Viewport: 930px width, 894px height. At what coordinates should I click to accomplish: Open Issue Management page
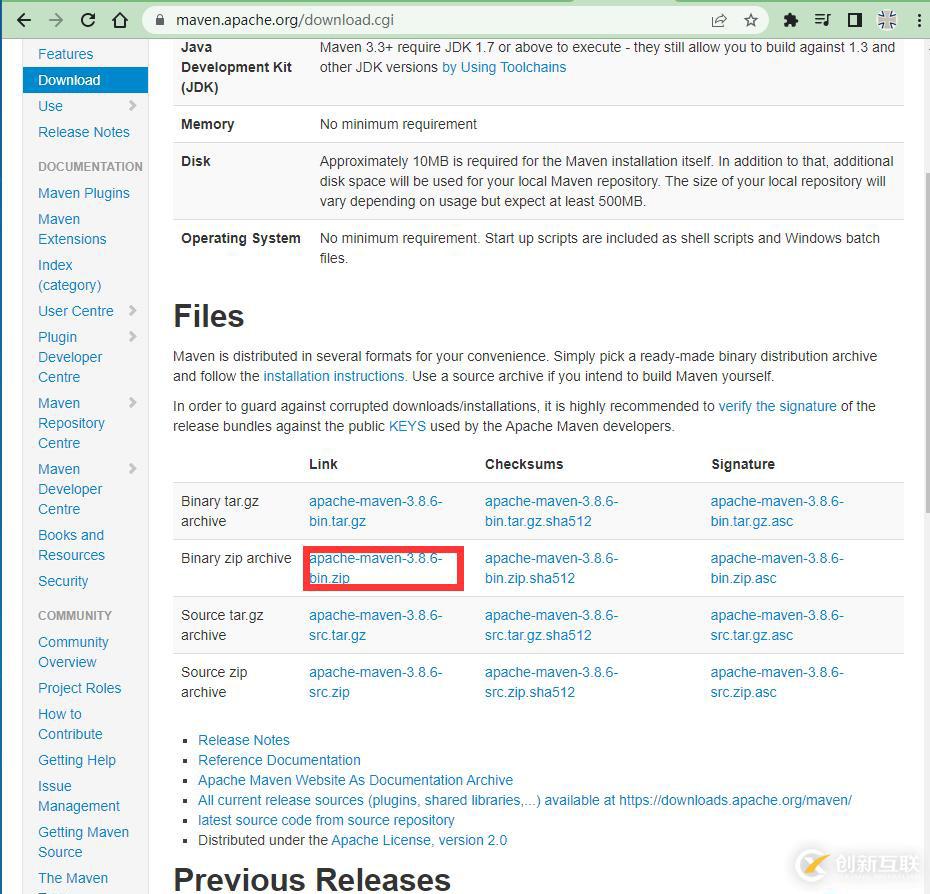[78, 796]
